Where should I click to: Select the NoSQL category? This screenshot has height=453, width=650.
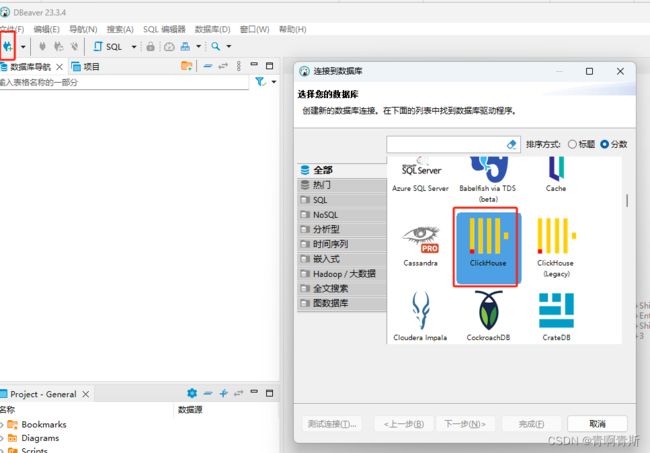(342, 215)
